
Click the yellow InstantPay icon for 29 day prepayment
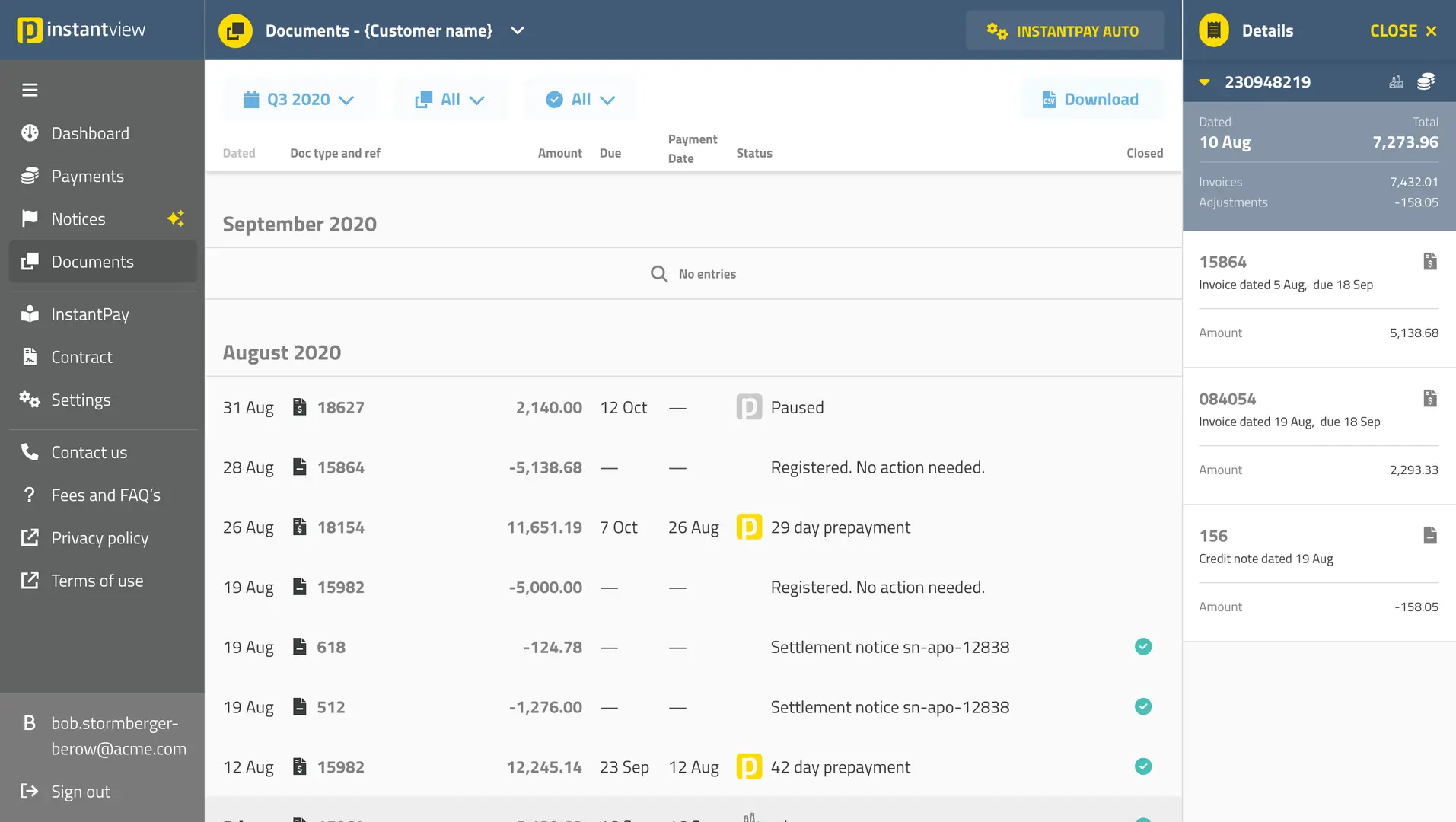click(749, 527)
